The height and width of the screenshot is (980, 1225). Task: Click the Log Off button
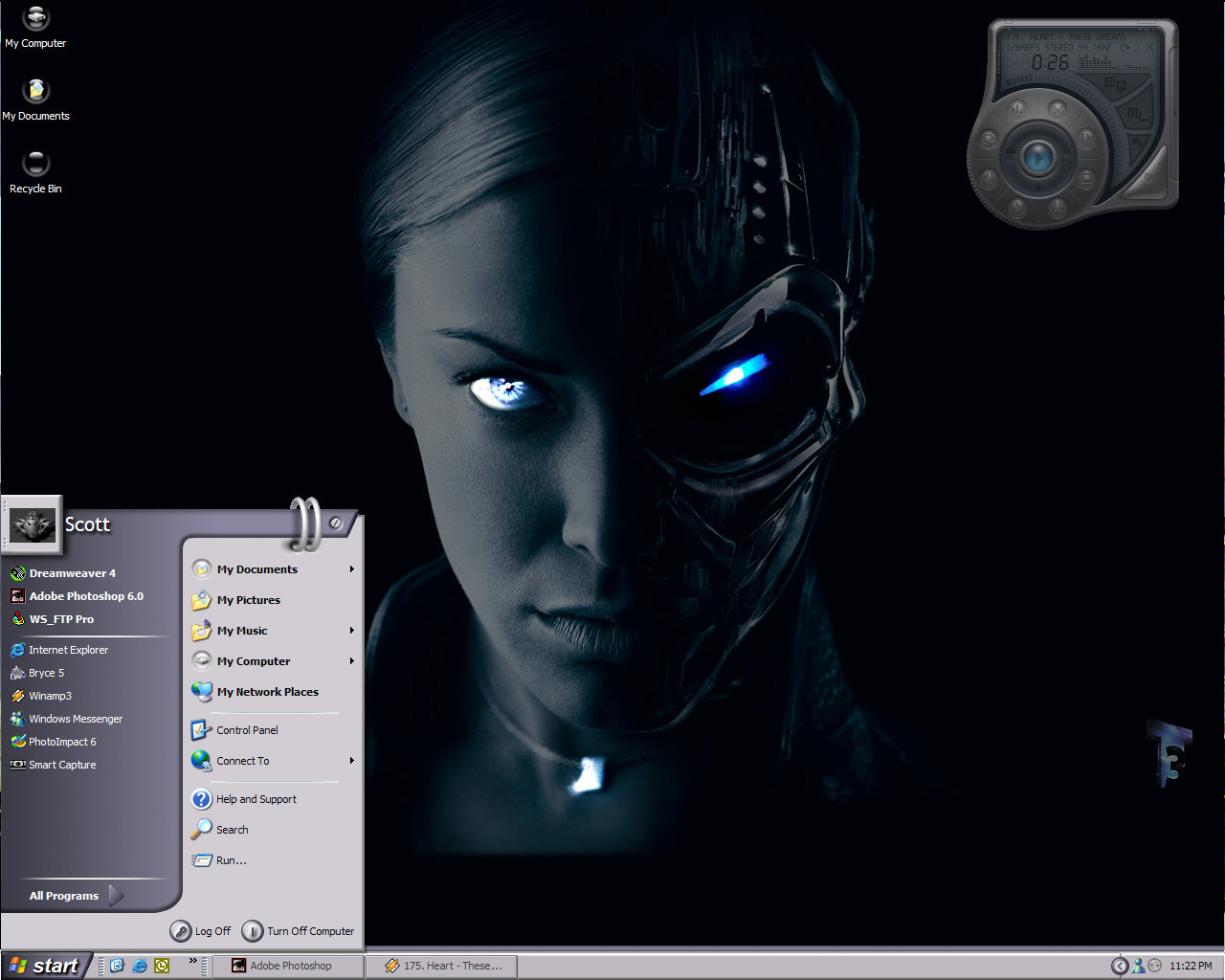(201, 930)
